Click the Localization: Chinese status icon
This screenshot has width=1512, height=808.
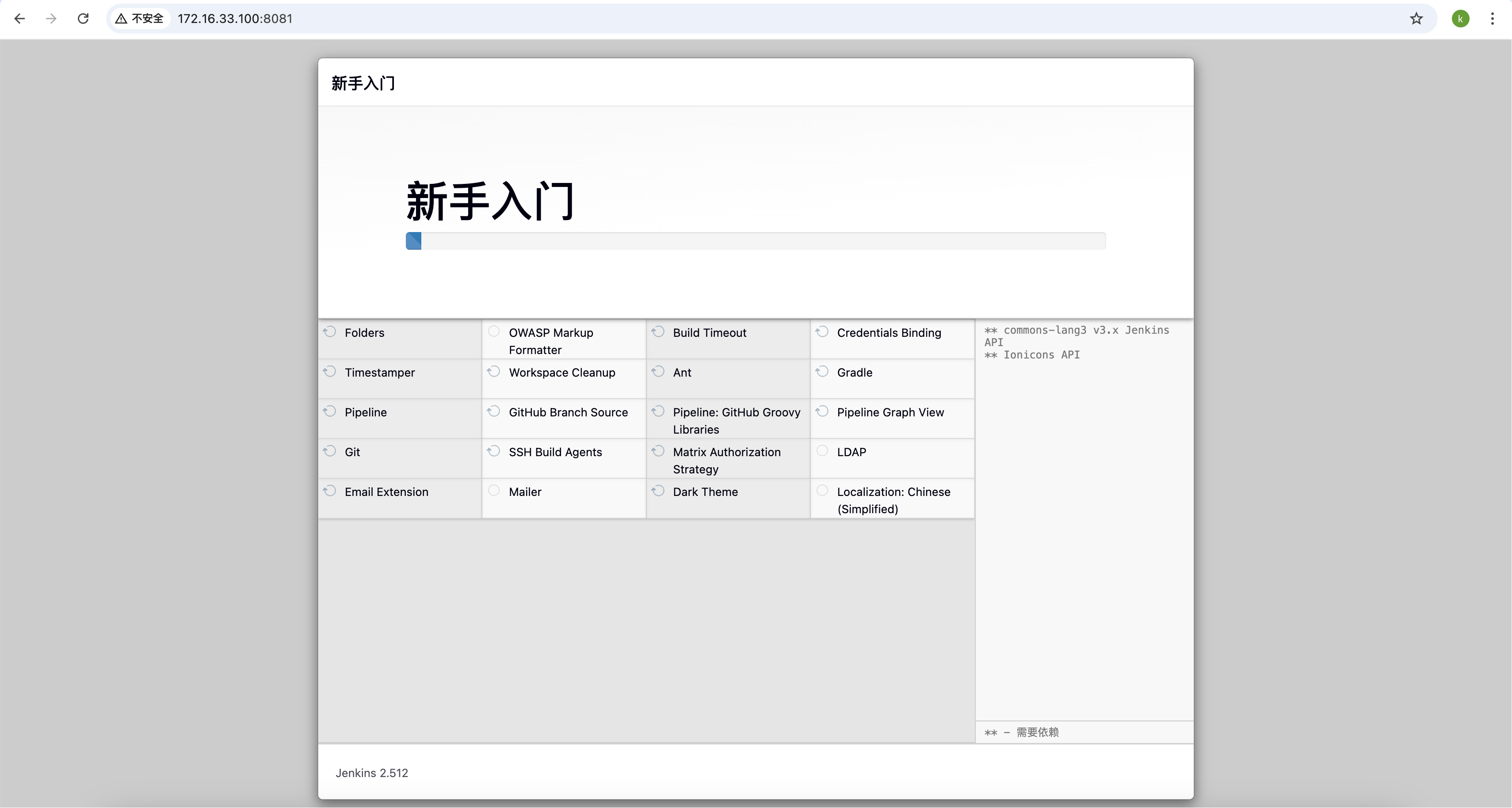tap(822, 491)
